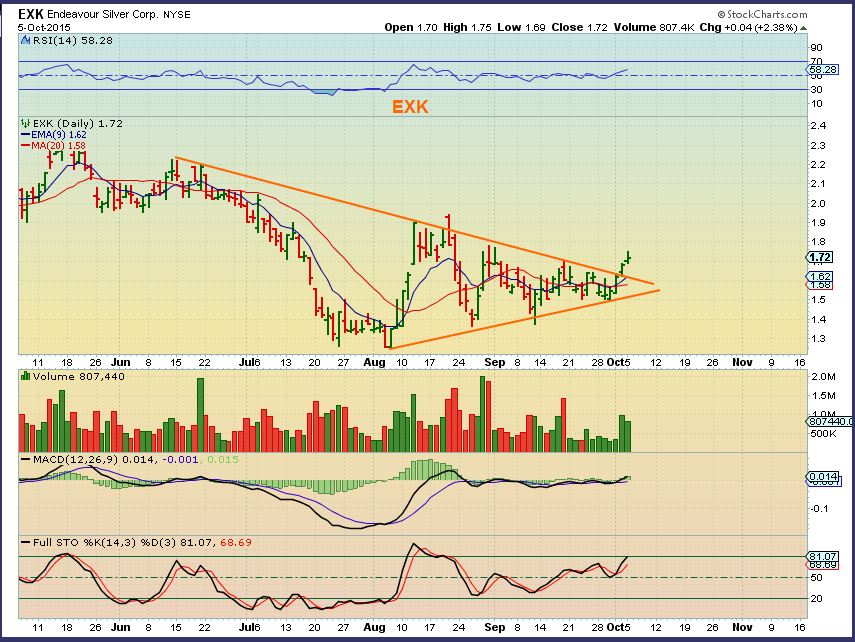Click the NYSE exchange label

177,15
